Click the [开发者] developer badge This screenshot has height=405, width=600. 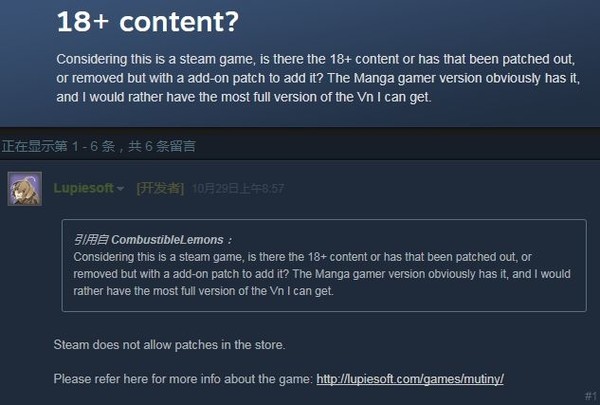[x=160, y=188]
